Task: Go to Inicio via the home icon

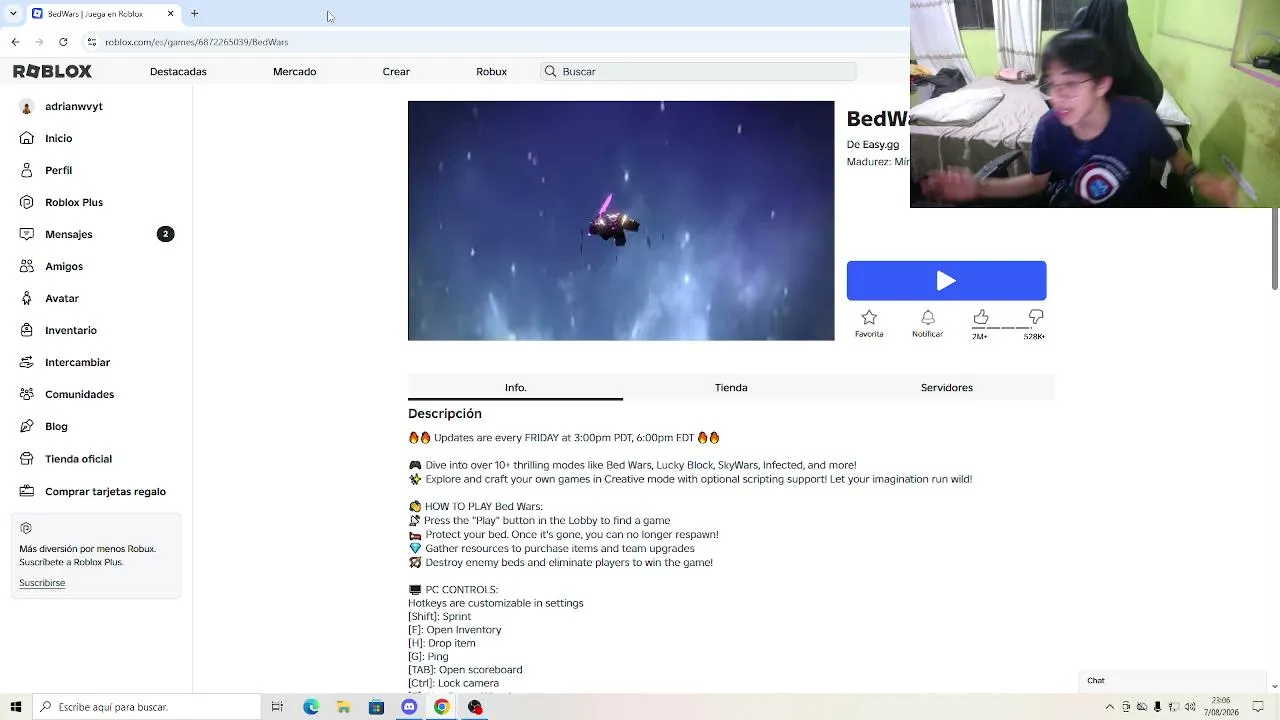Action: [x=26, y=138]
